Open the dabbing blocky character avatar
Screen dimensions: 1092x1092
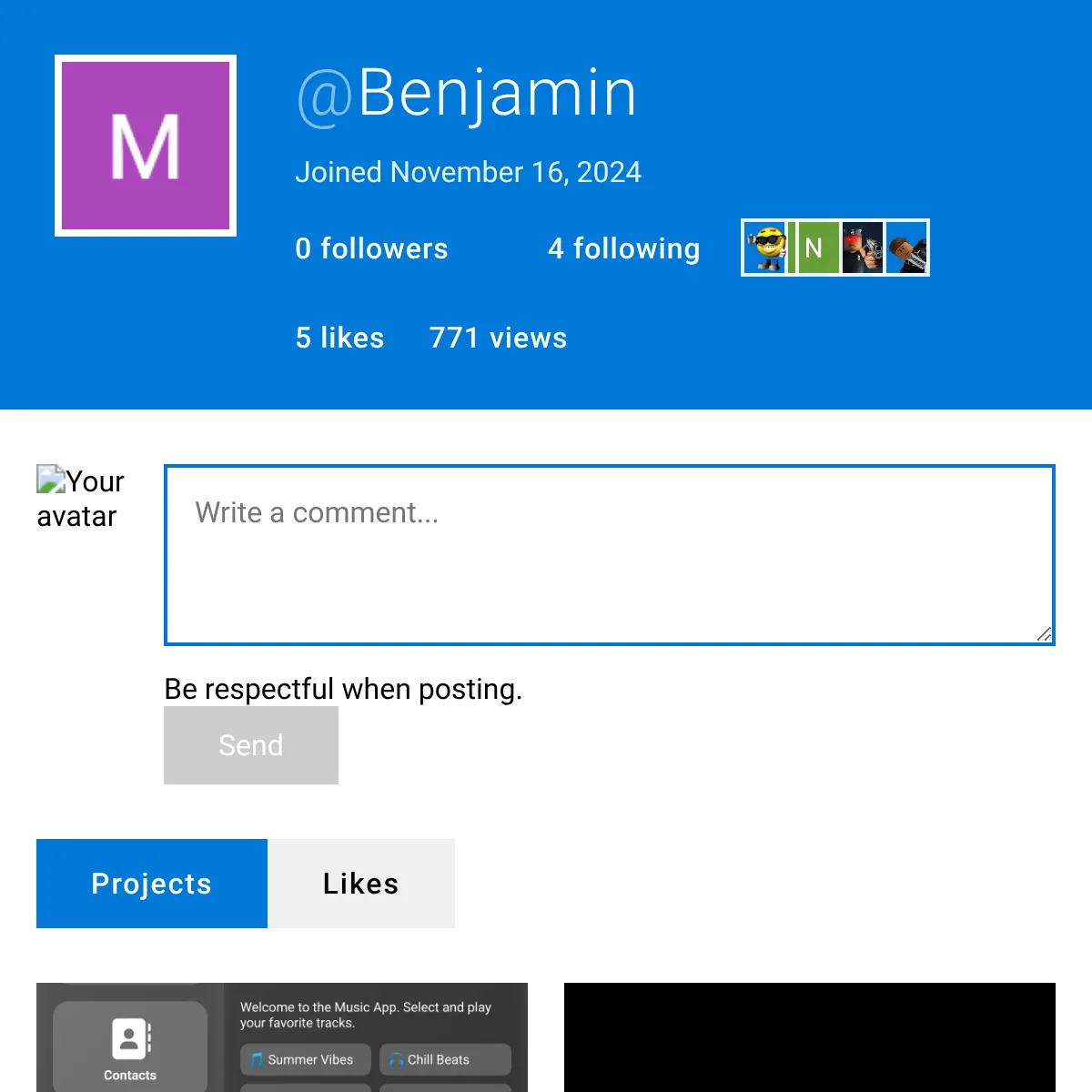[906, 248]
